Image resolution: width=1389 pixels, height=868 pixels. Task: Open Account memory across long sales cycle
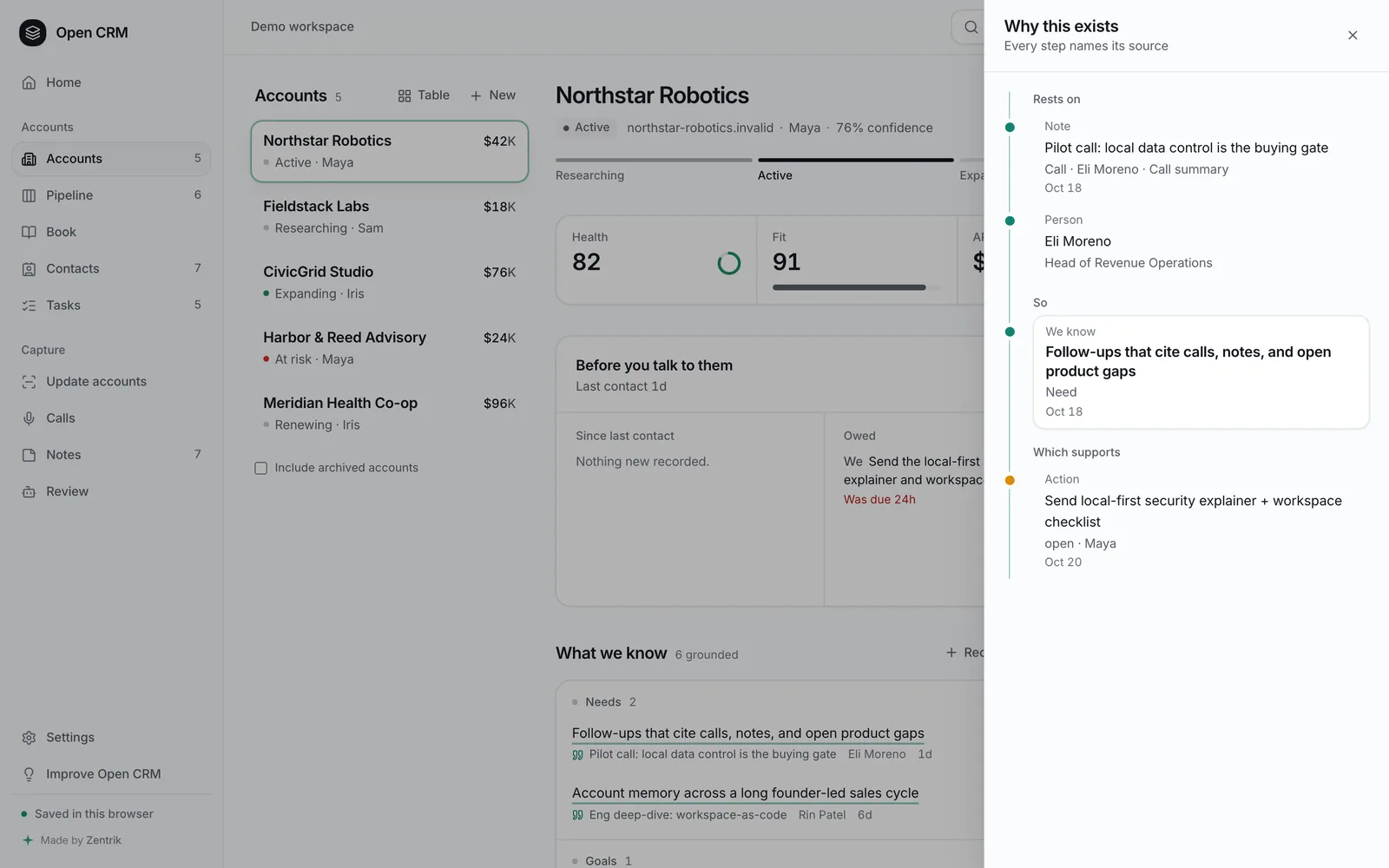click(745, 793)
